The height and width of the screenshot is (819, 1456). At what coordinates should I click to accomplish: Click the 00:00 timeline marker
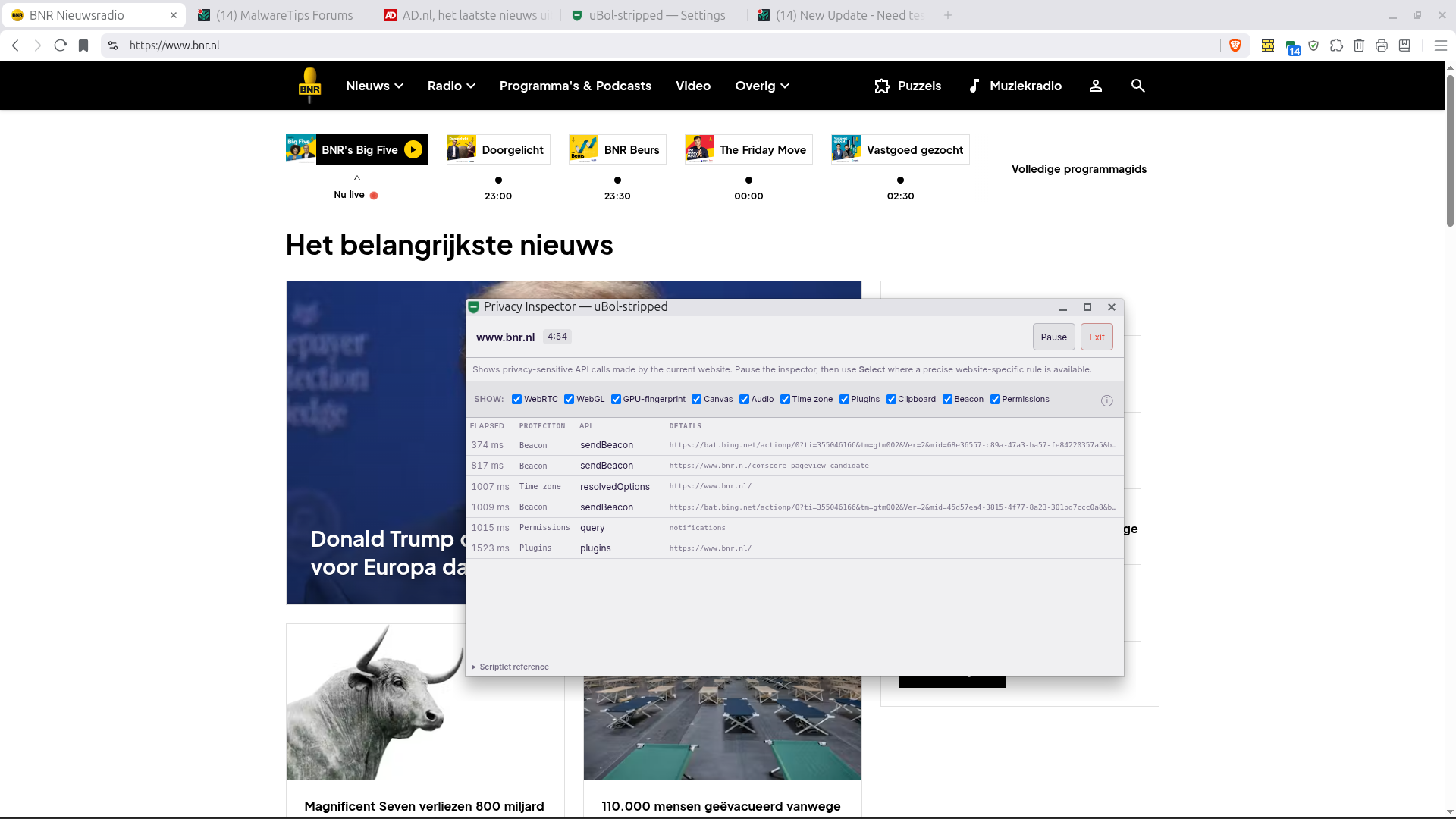[x=748, y=180]
